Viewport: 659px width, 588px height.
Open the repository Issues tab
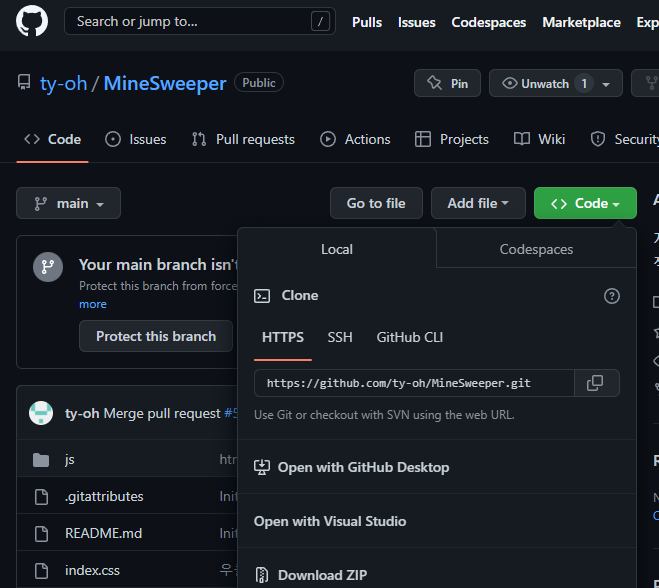[x=135, y=140]
